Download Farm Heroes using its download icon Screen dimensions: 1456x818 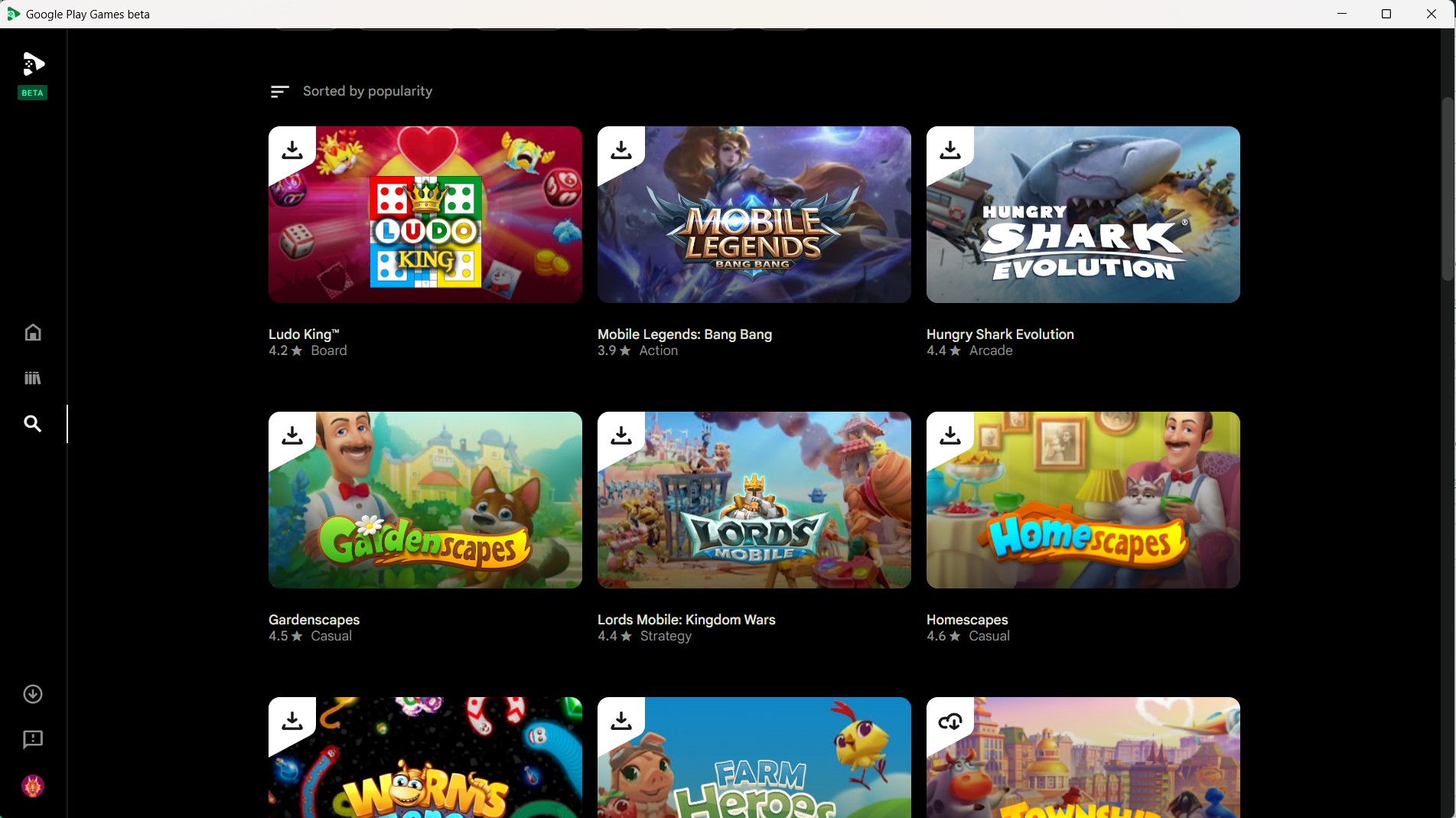[621, 720]
